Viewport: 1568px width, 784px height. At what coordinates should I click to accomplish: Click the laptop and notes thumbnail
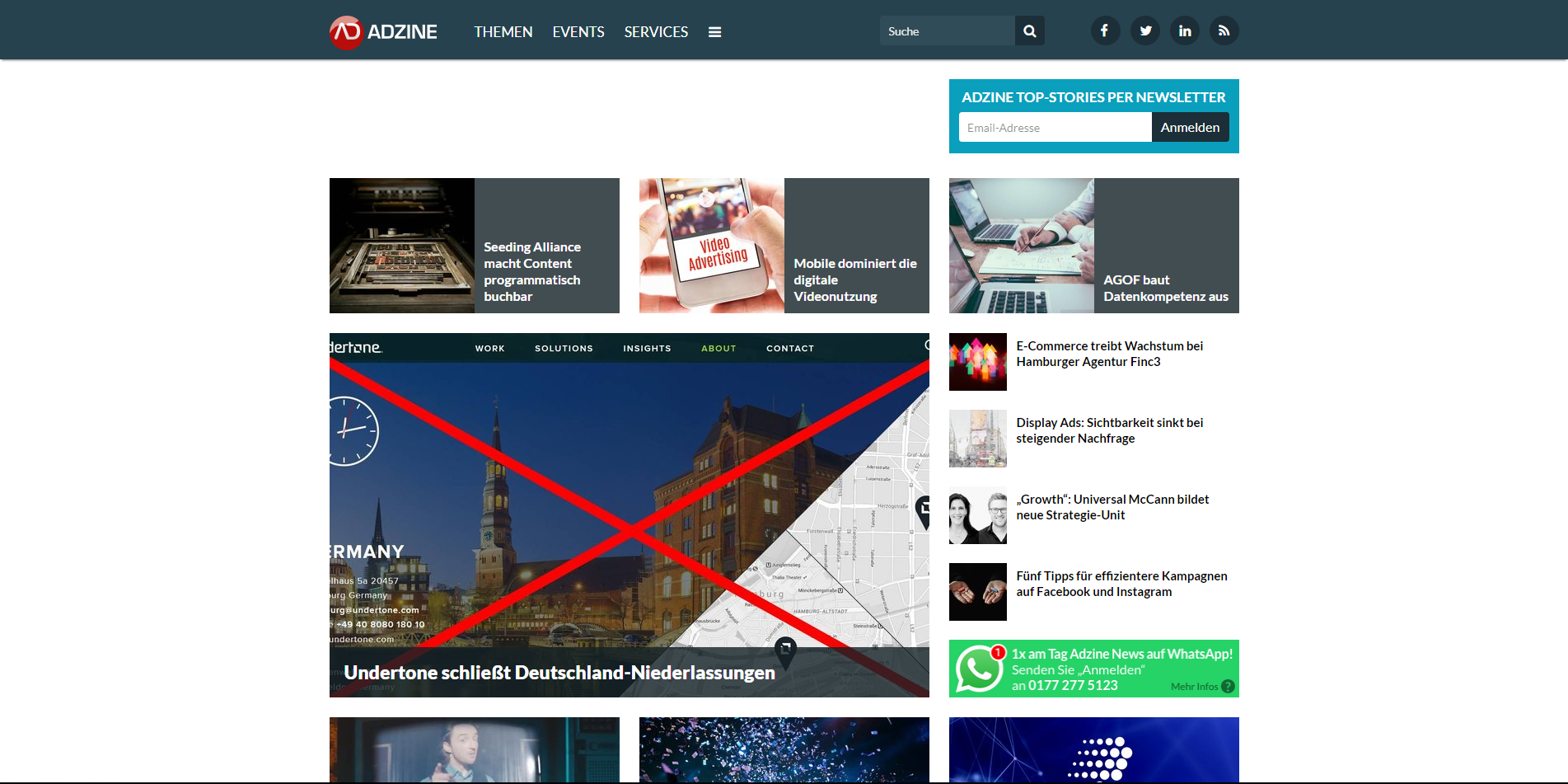click(x=1022, y=246)
